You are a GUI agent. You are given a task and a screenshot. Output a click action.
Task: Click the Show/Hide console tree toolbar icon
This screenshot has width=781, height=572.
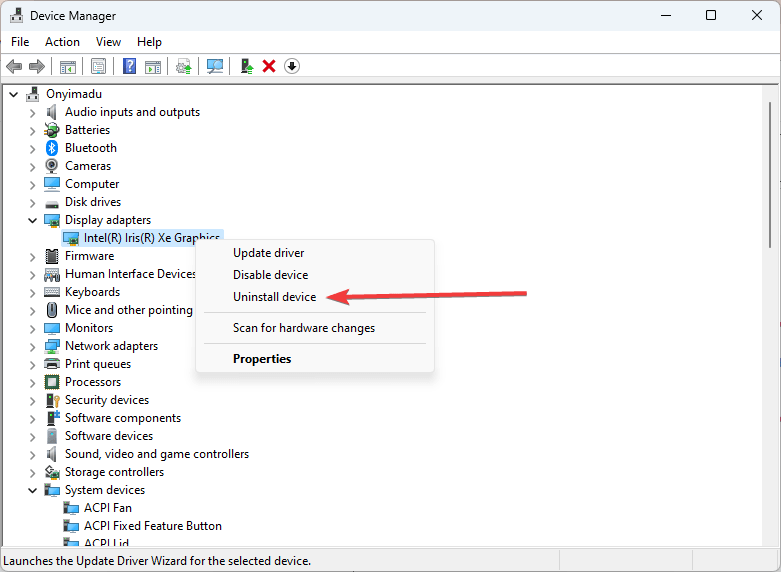tap(68, 66)
